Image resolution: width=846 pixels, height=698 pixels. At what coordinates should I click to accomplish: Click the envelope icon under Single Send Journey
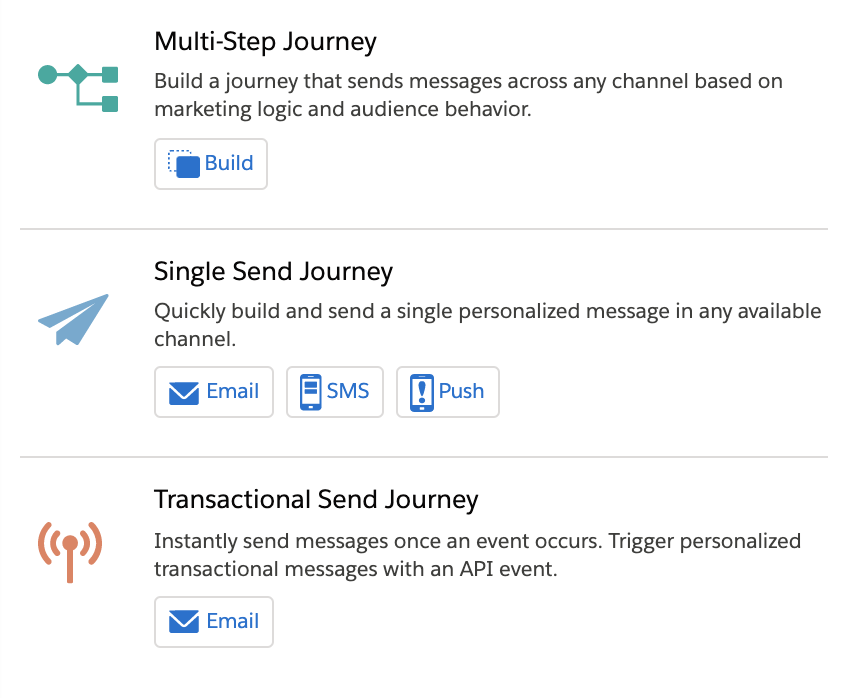coord(184,392)
